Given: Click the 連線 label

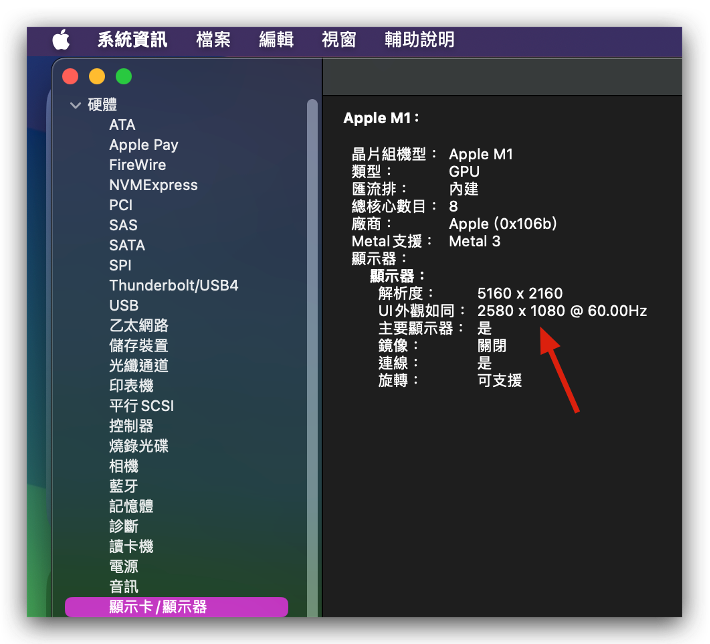Looking at the screenshot, I should coord(398,363).
